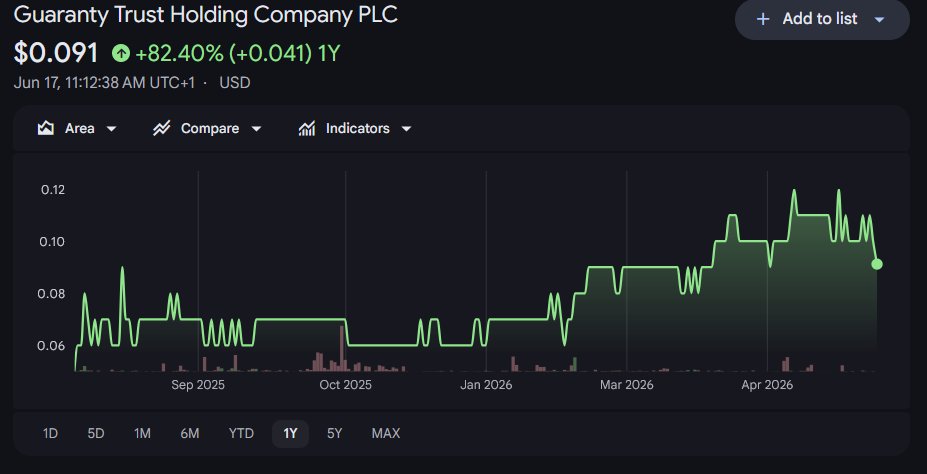Click the Add to list button label
927x474 pixels.
coord(819,19)
